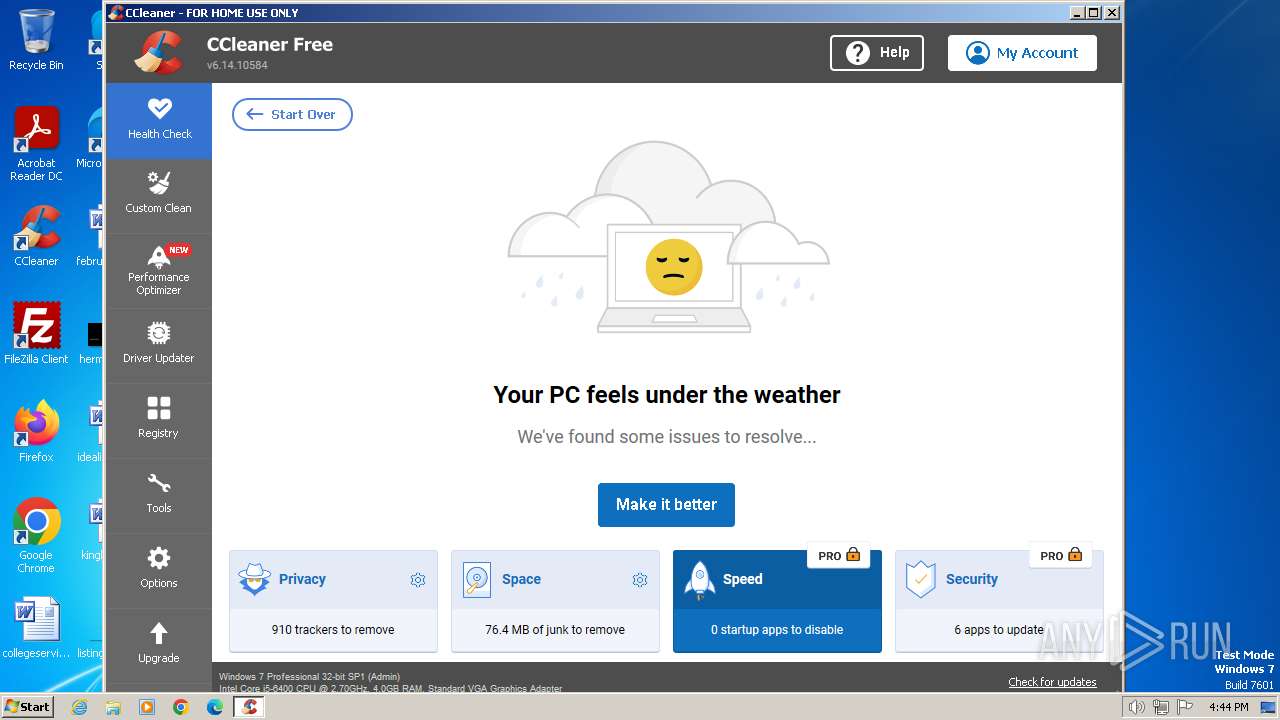Screen dimensions: 1280x720
Task: Open Privacy settings gear icon
Action: [418, 580]
